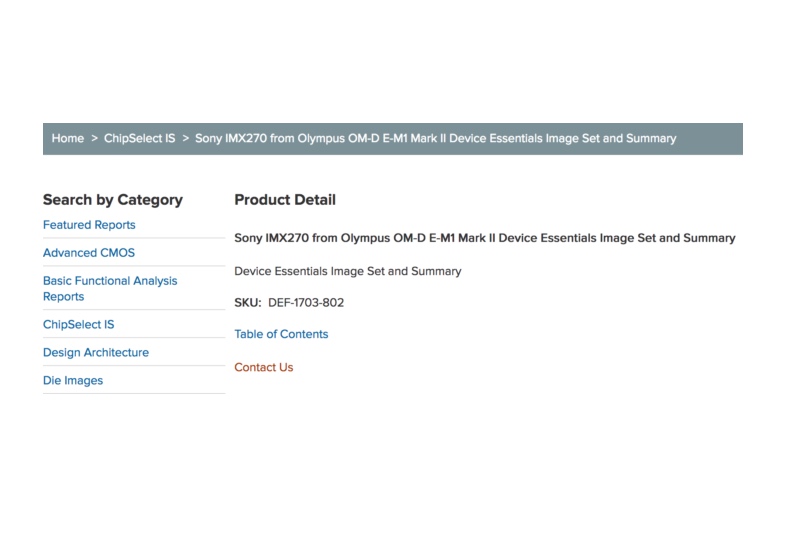
Task: Go to the Design Architecture category
Action: [x=95, y=353]
